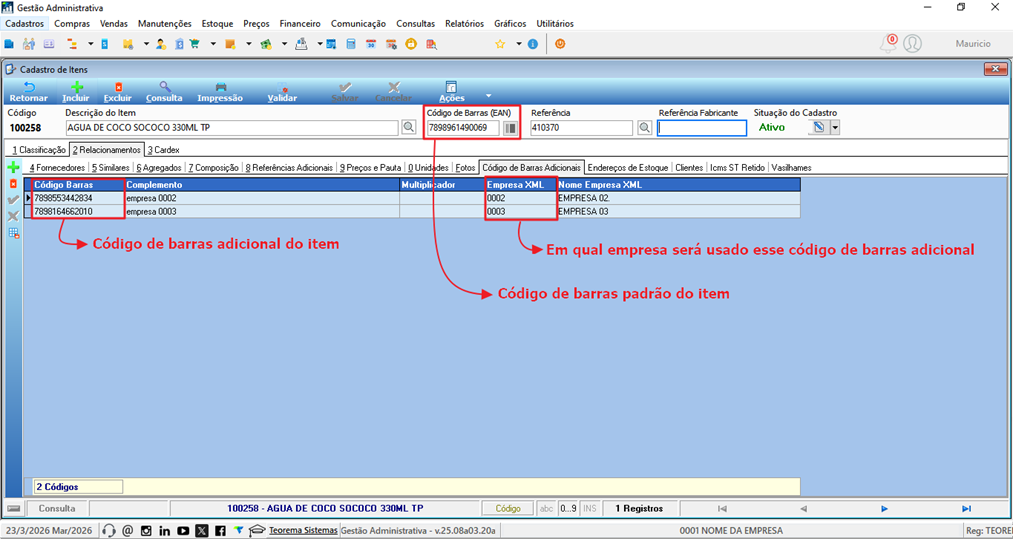Click the magnifier beside Descrição do Item

click(x=408, y=128)
